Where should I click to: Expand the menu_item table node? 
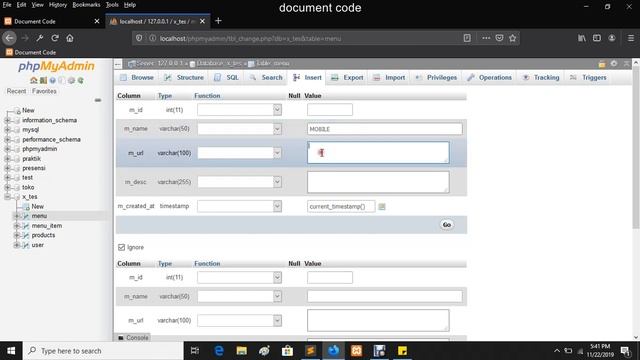(17, 226)
